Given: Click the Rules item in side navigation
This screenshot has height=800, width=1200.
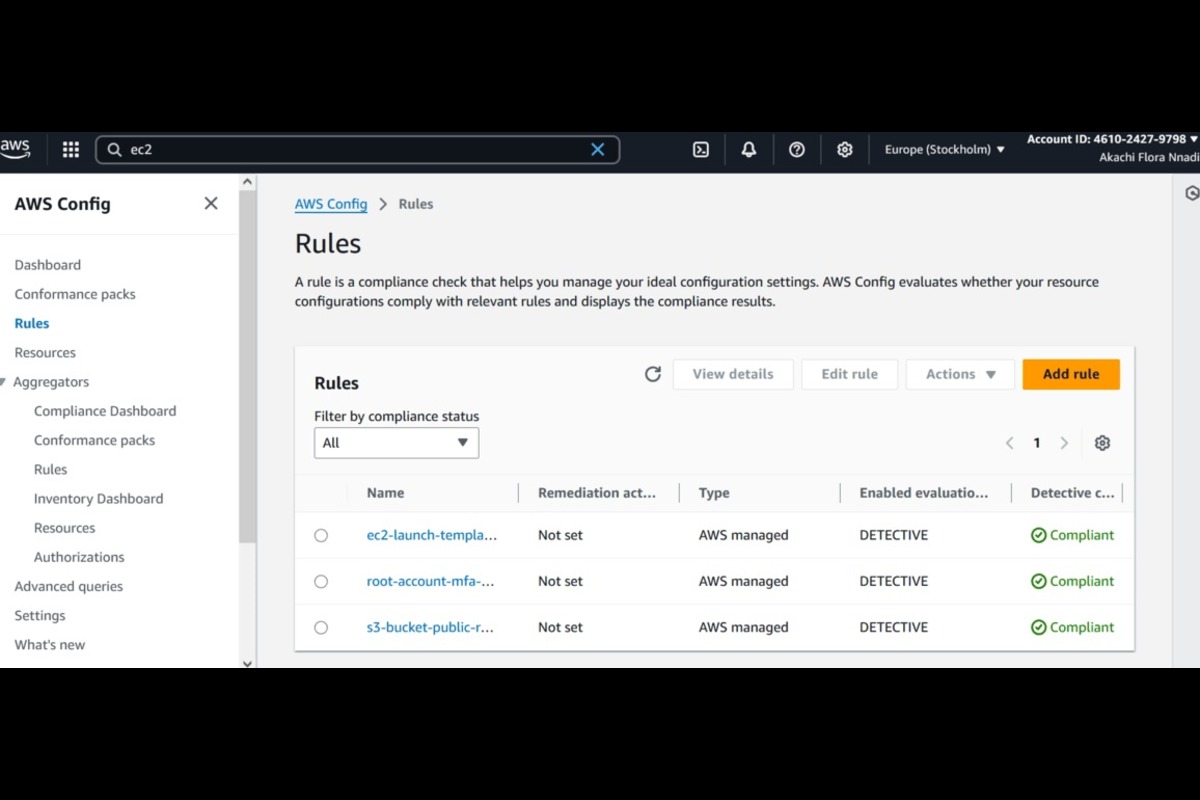Looking at the screenshot, I should click(x=32, y=323).
